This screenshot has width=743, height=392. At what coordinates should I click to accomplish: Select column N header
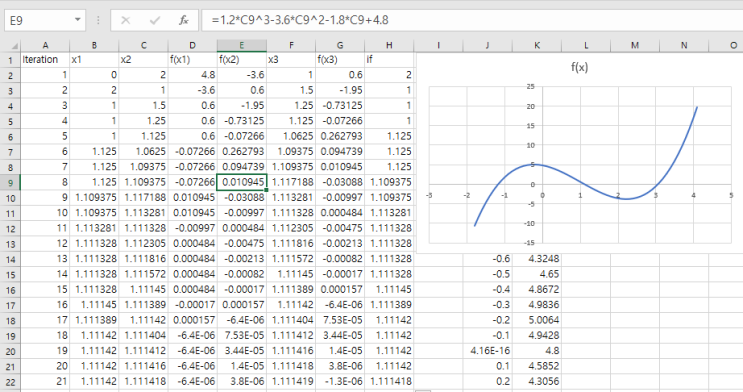tap(684, 46)
